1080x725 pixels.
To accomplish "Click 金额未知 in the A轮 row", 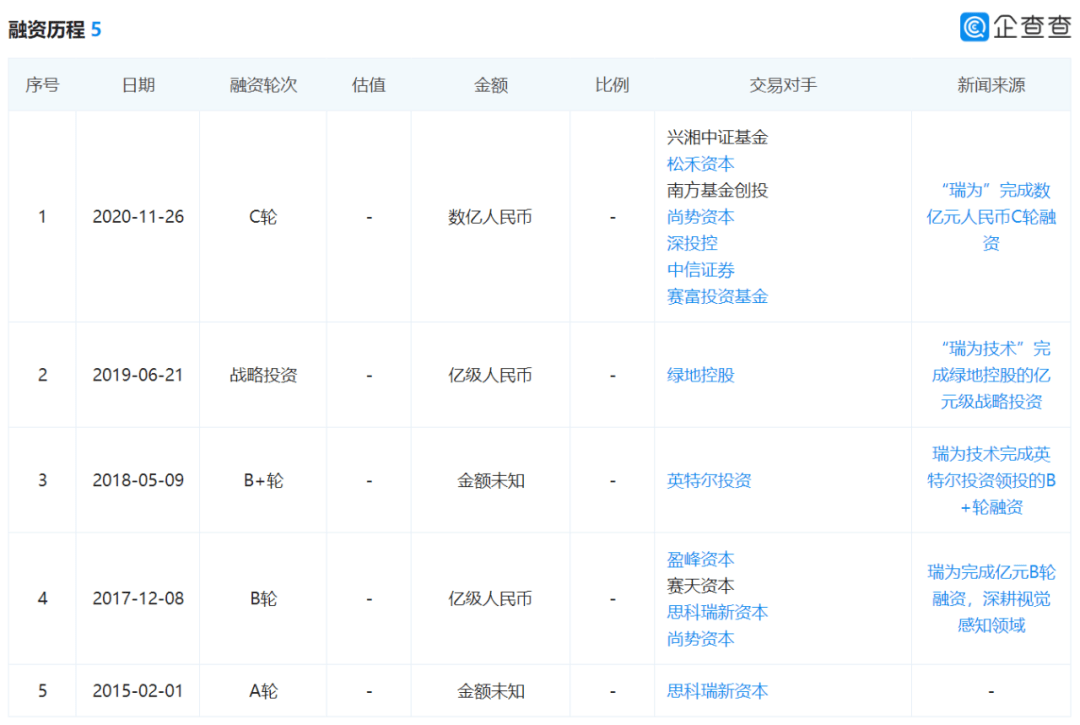I will [x=490, y=691].
